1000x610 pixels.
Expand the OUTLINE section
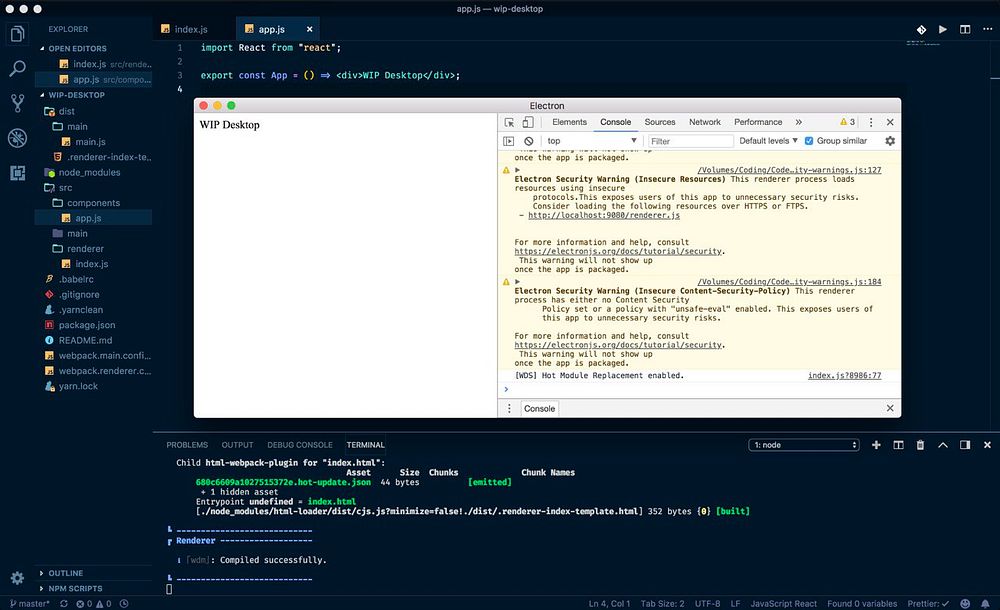pos(65,573)
